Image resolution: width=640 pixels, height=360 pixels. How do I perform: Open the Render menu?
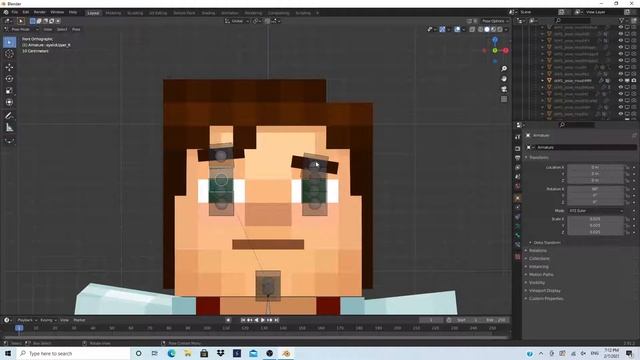point(40,12)
